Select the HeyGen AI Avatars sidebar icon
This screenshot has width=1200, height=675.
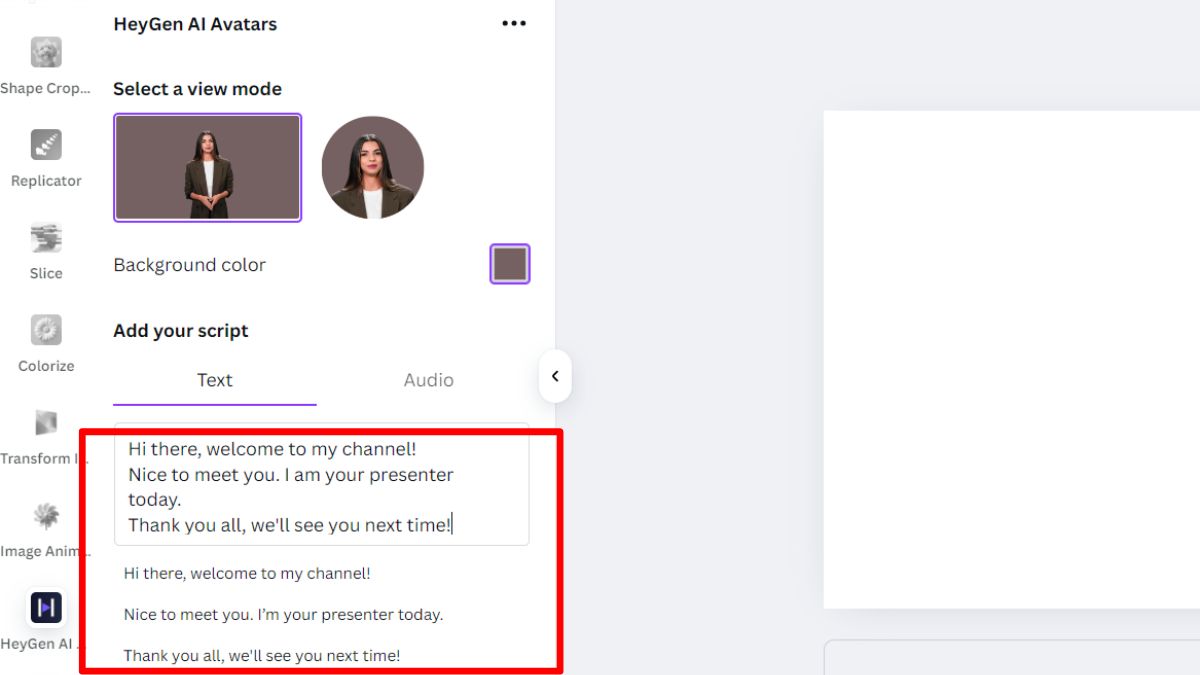pyautogui.click(x=46, y=608)
